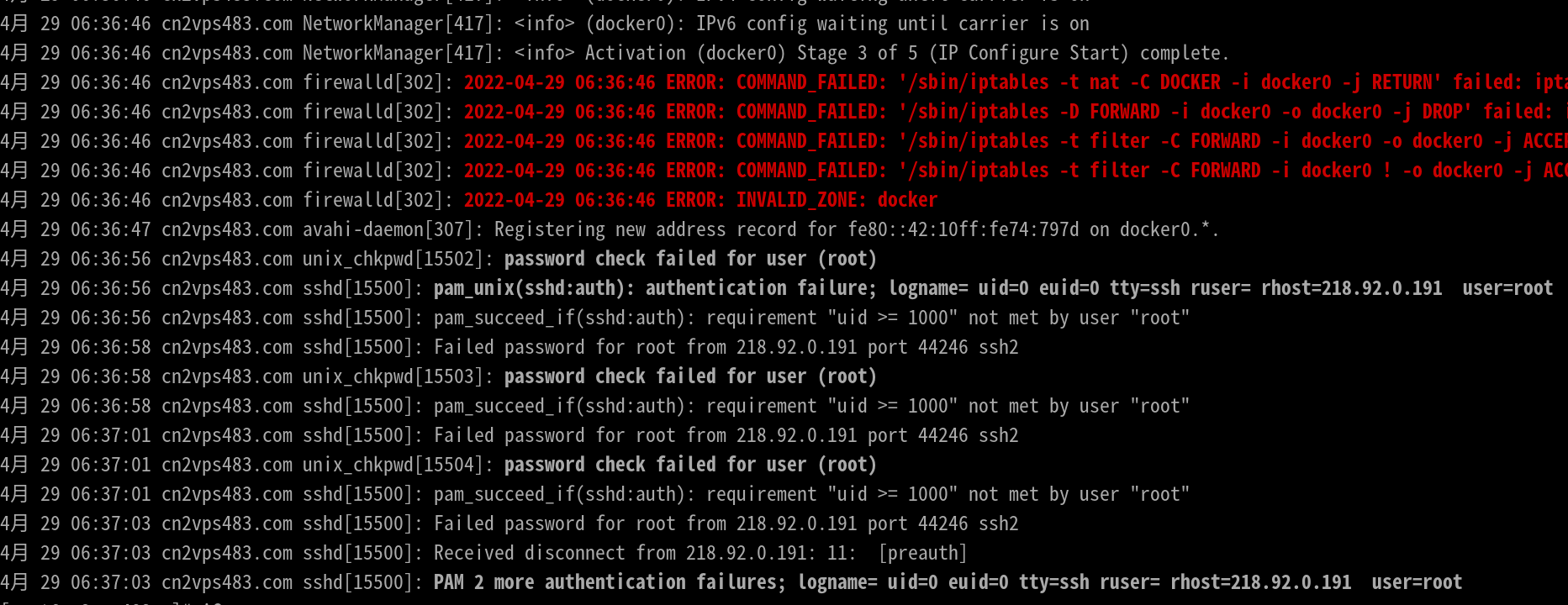Click the iptables -t nat -C DOCKER error line
The height and width of the screenshot is (605, 1568).
(784, 82)
